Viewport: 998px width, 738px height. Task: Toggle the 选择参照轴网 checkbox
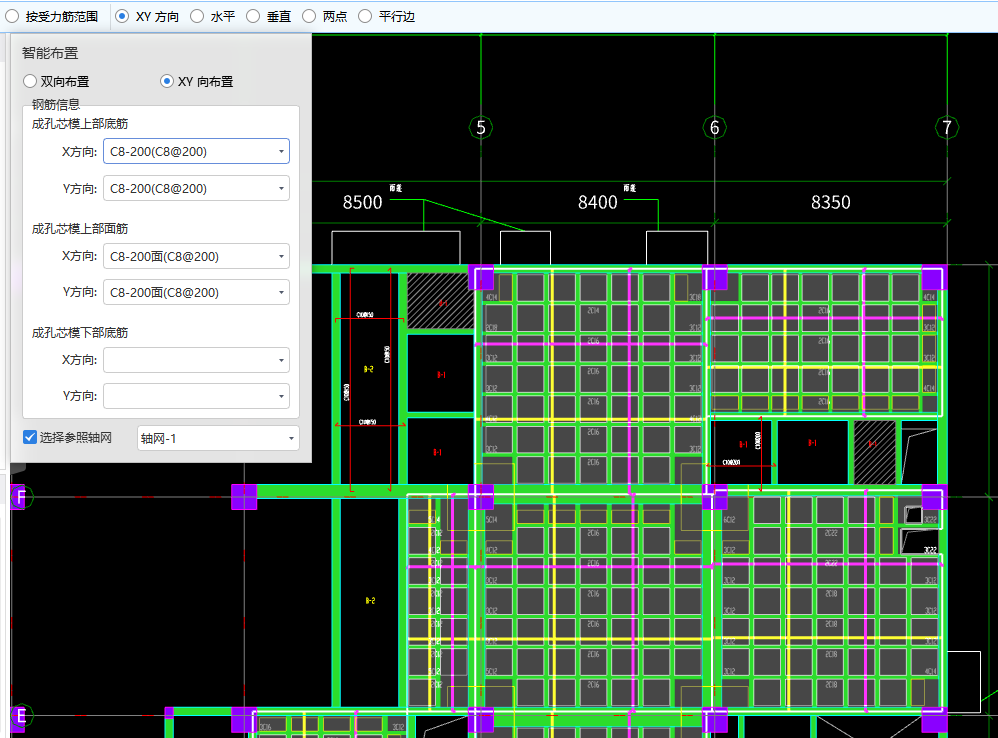point(30,437)
